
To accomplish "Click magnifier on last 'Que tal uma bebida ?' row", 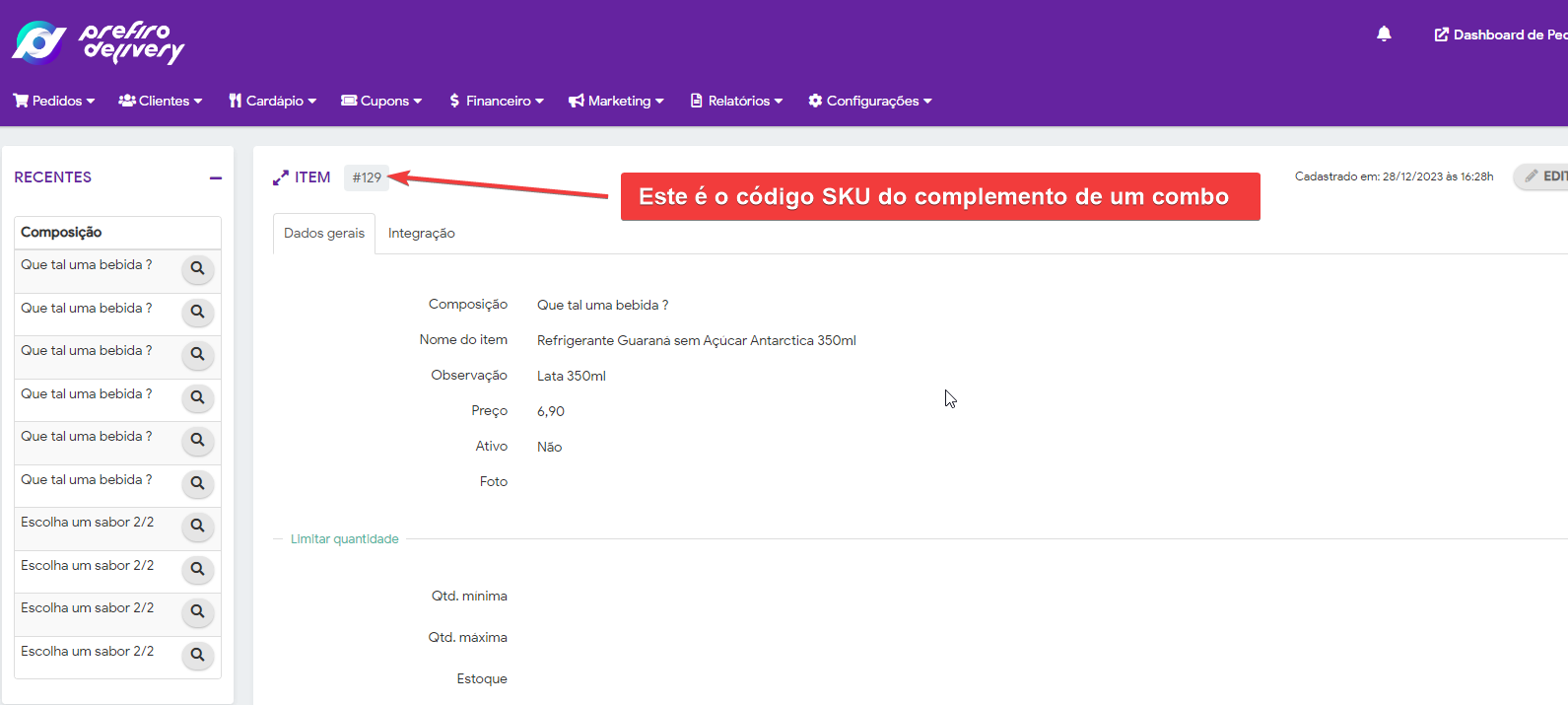I will [198, 483].
